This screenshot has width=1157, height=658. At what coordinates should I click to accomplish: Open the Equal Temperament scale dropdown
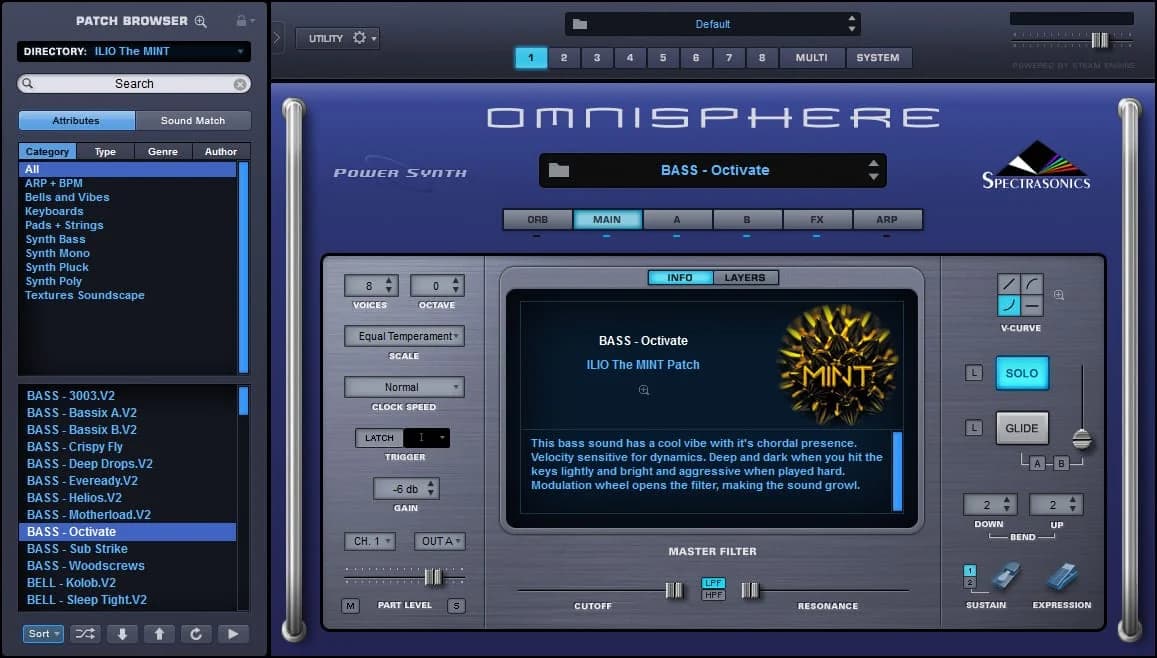[405, 336]
